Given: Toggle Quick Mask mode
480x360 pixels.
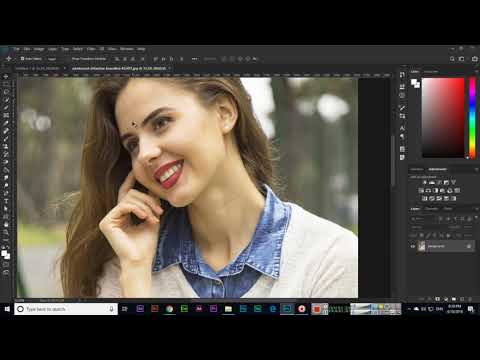Looking at the screenshot, I should [x=6, y=265].
